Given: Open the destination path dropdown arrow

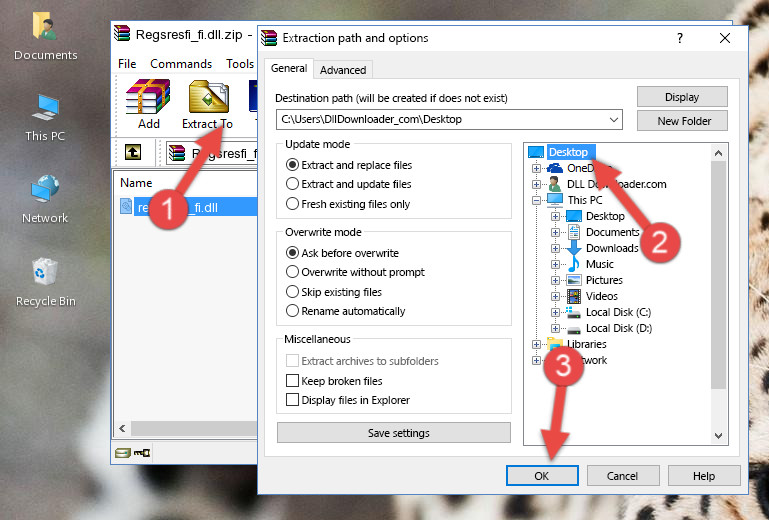Looking at the screenshot, I should point(614,119).
